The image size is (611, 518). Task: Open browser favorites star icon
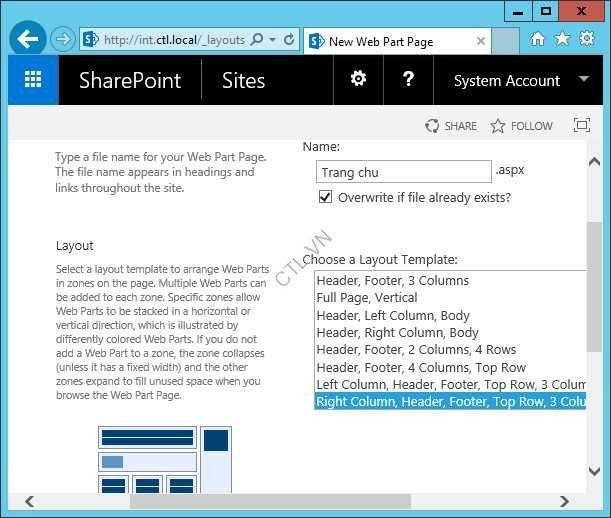tap(562, 39)
